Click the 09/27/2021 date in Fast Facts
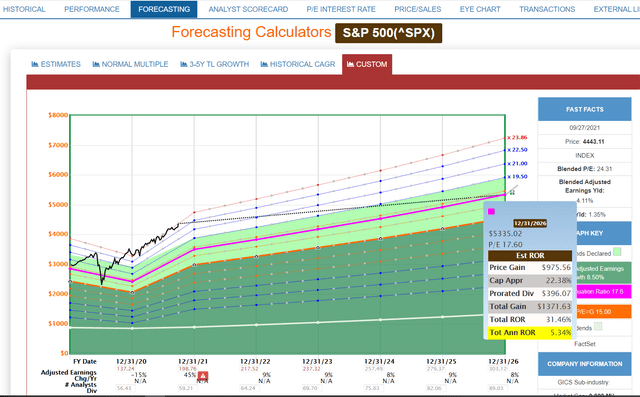 pyautogui.click(x=584, y=128)
